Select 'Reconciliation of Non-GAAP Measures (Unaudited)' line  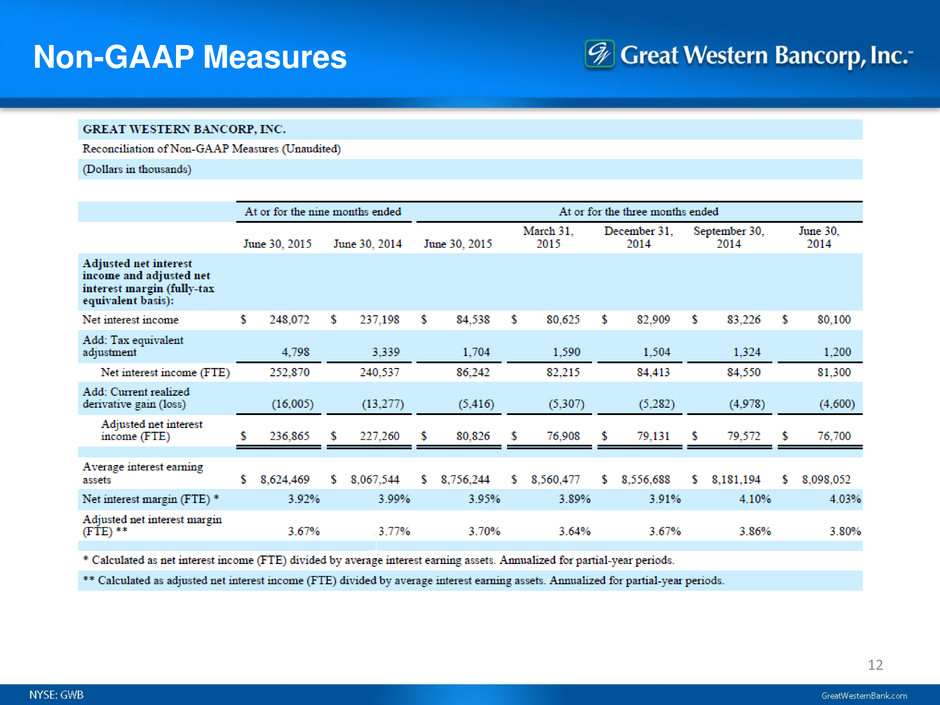[x=212, y=149]
